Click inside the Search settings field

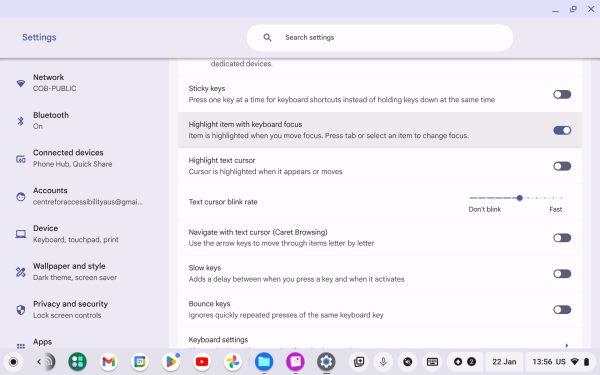point(380,38)
